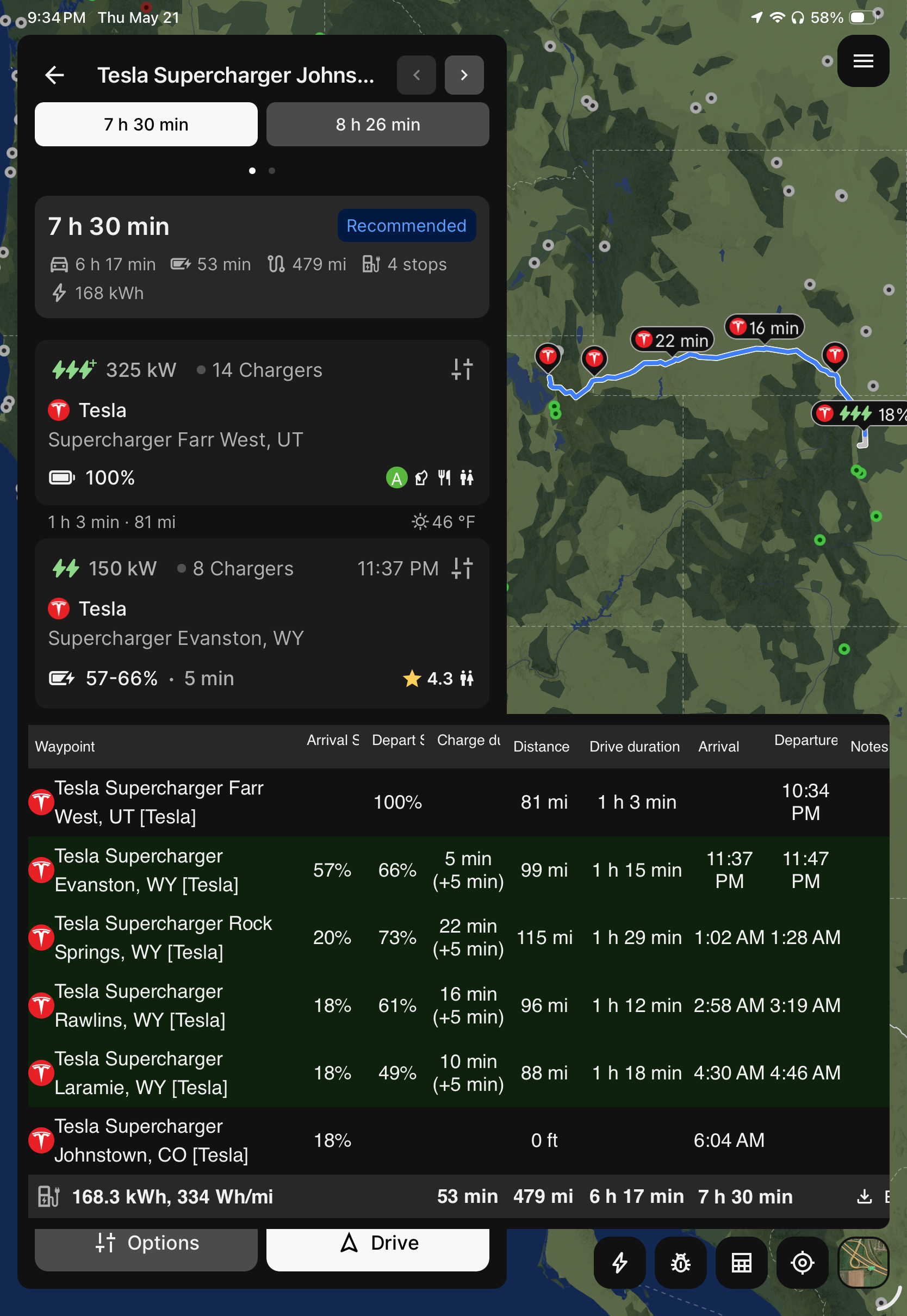Tap the restroom icon on Farr West card

tap(467, 478)
